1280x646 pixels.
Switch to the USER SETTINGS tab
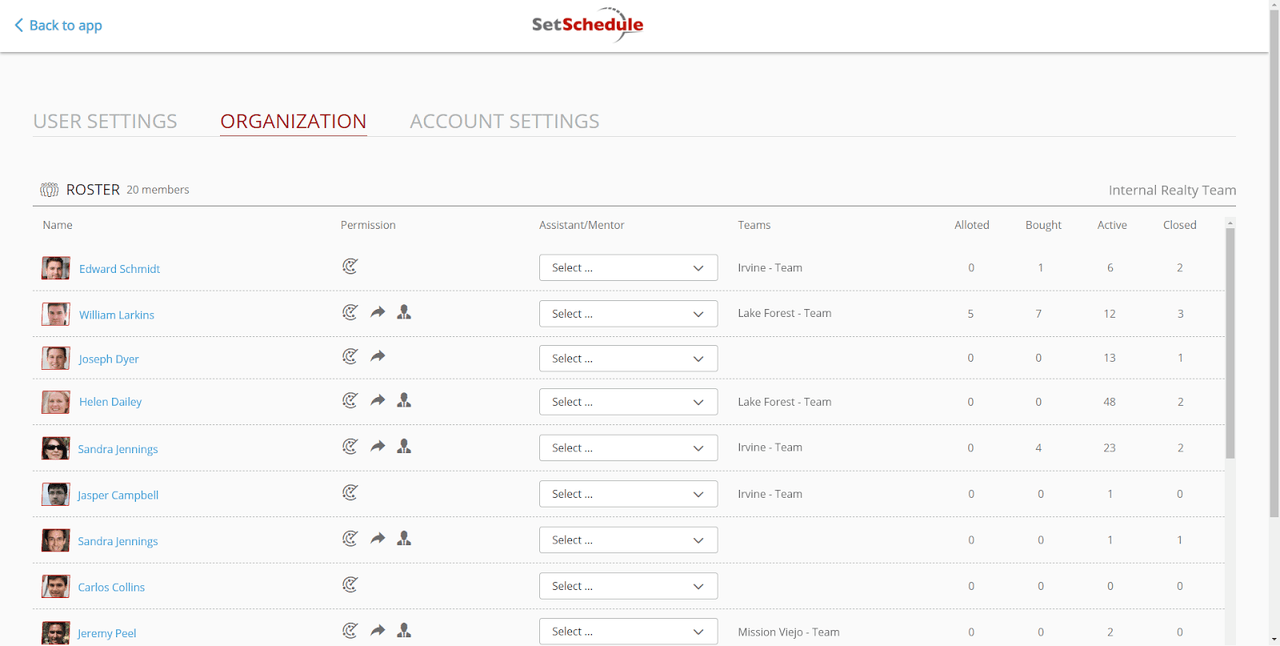[x=105, y=120]
